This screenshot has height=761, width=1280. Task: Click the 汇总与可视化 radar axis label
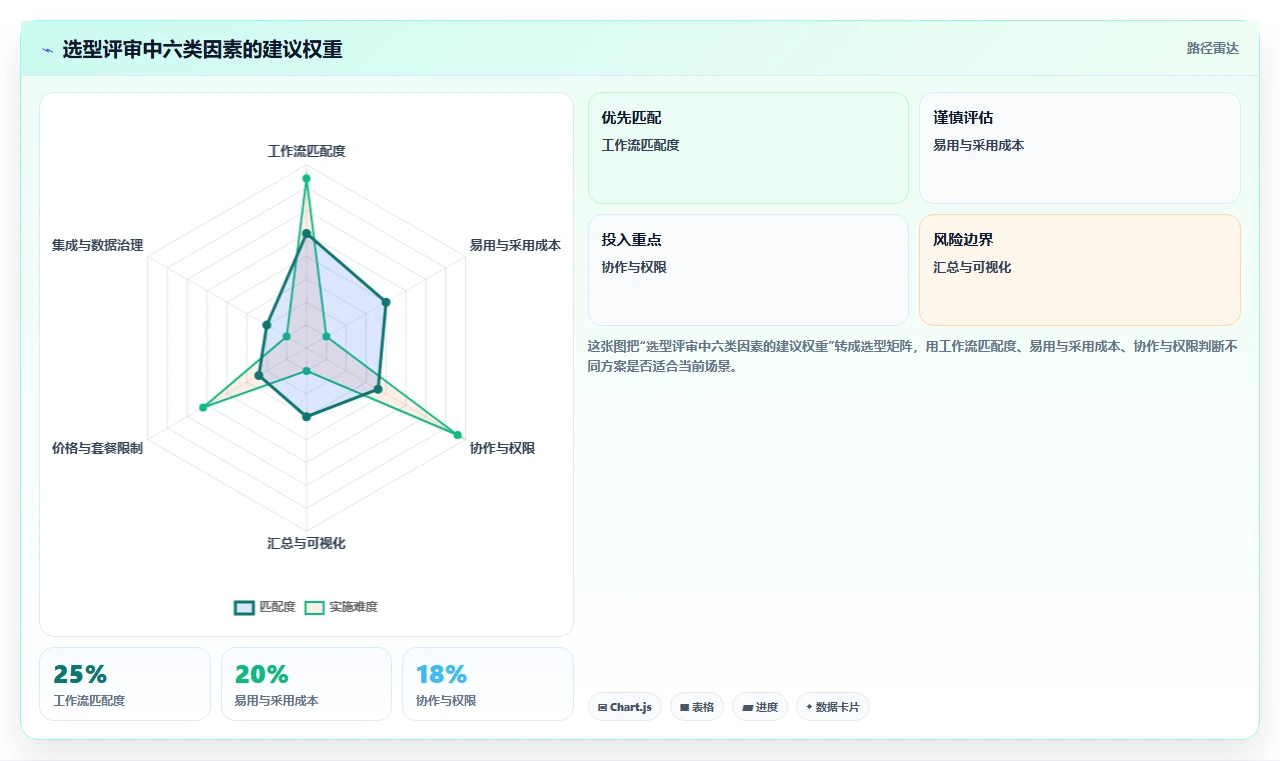(x=306, y=543)
